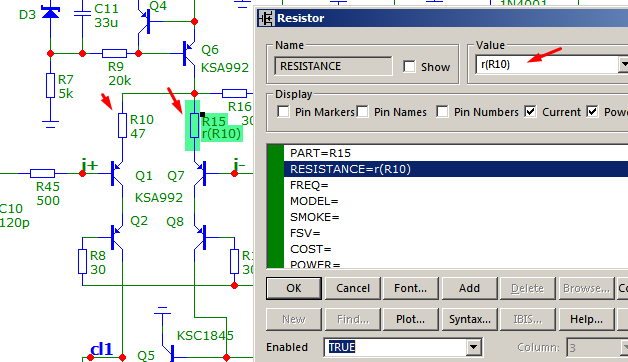Click the Cancel button

click(x=352, y=288)
